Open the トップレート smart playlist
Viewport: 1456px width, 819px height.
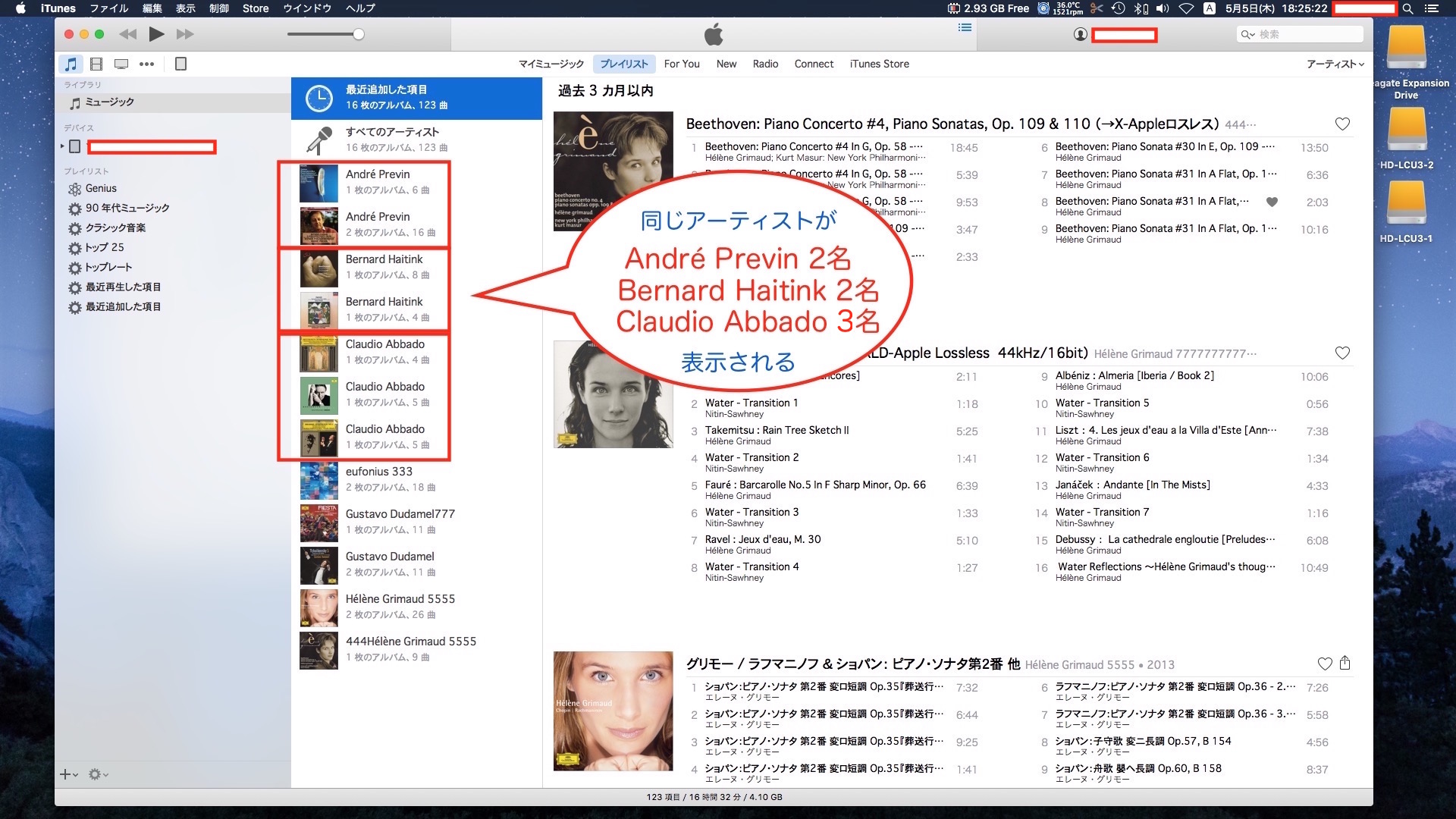[108, 267]
